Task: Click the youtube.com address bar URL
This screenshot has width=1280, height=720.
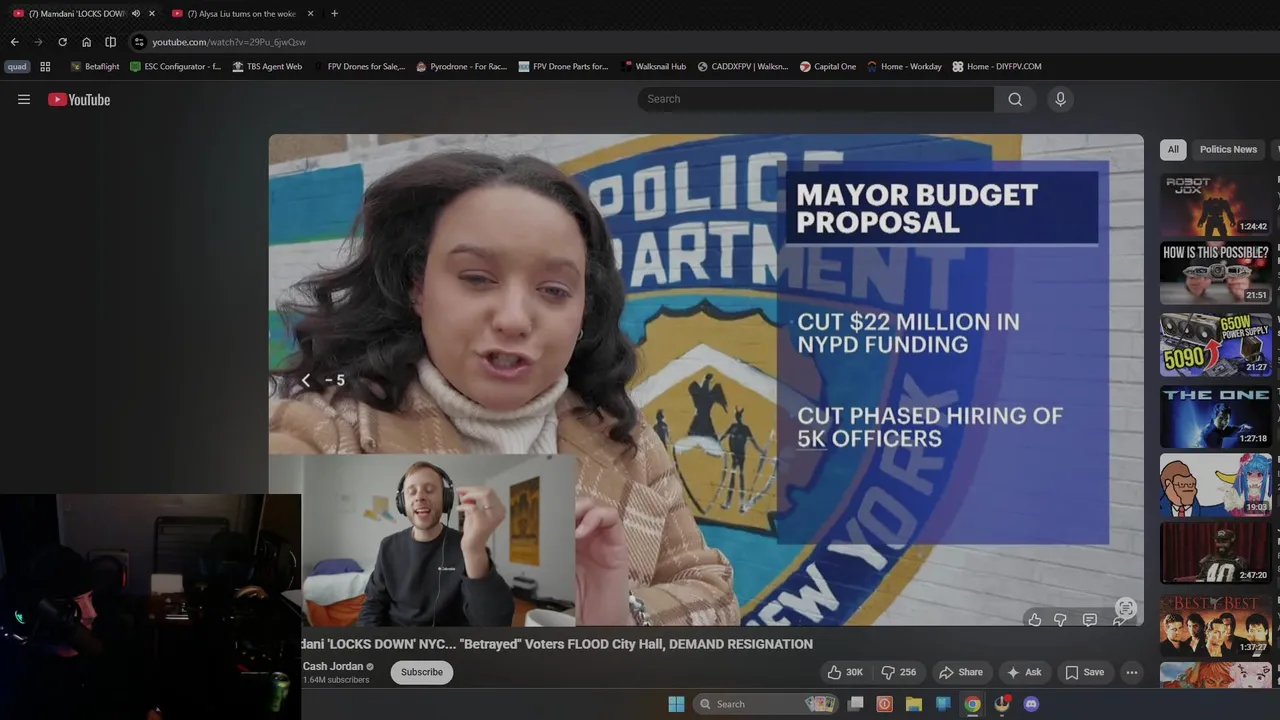Action: tap(229, 42)
